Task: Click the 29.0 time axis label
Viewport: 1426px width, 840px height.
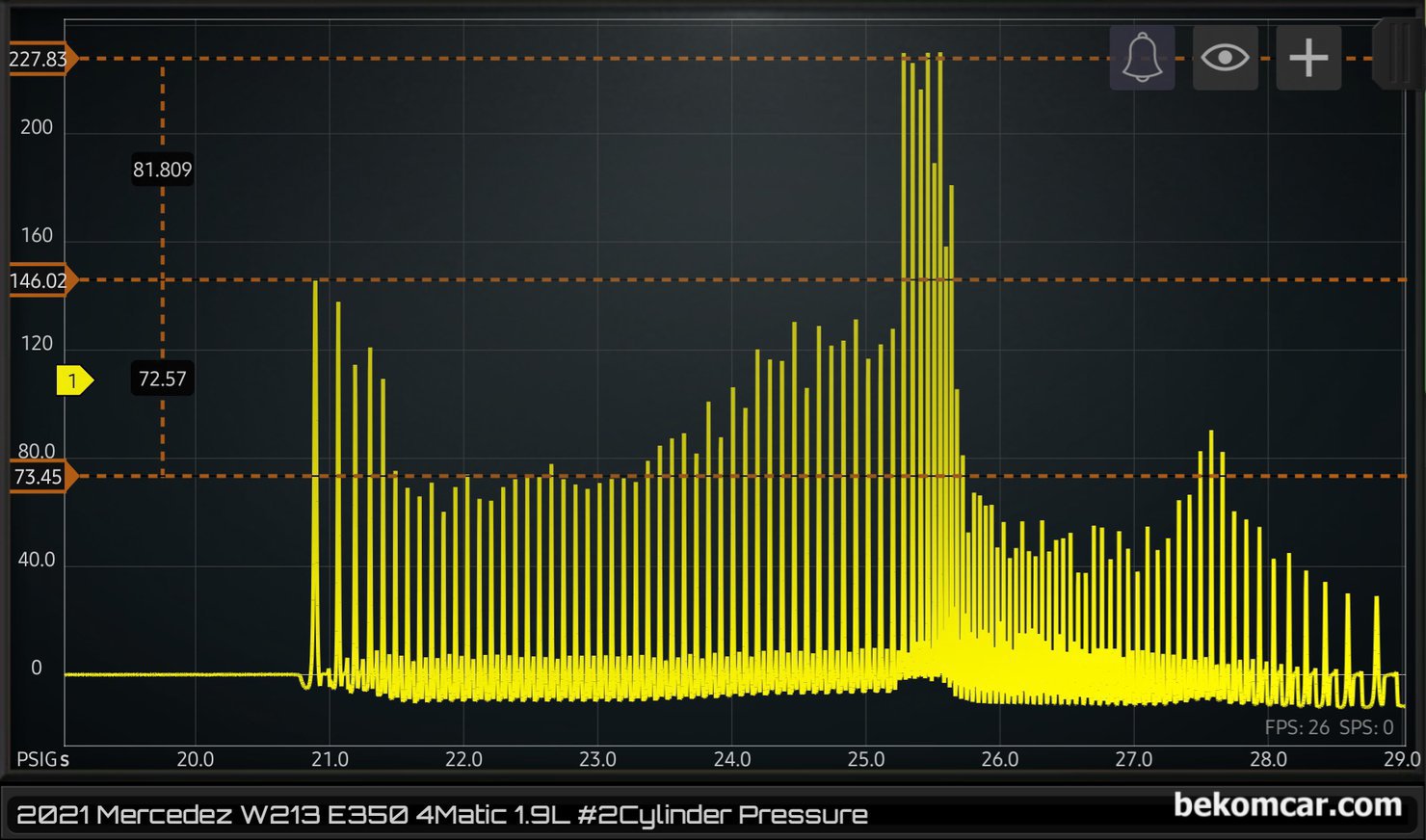Action: click(1401, 759)
